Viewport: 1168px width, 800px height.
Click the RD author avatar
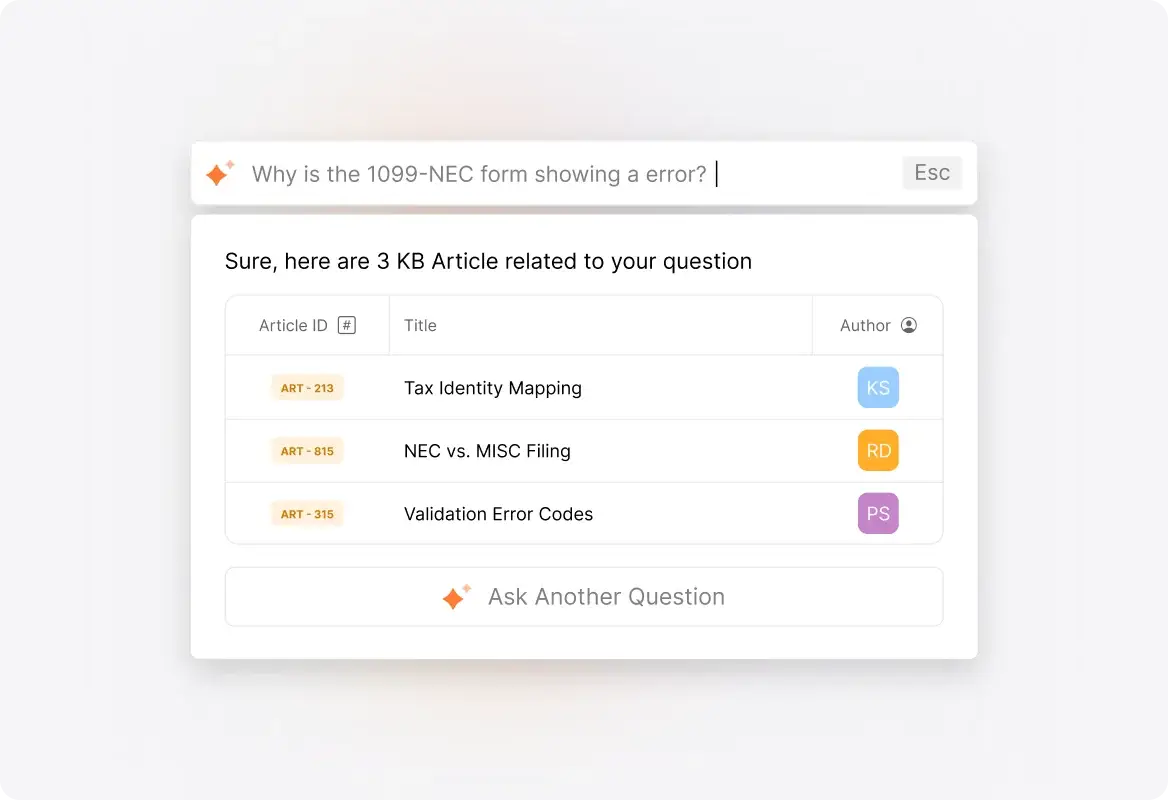(x=878, y=451)
